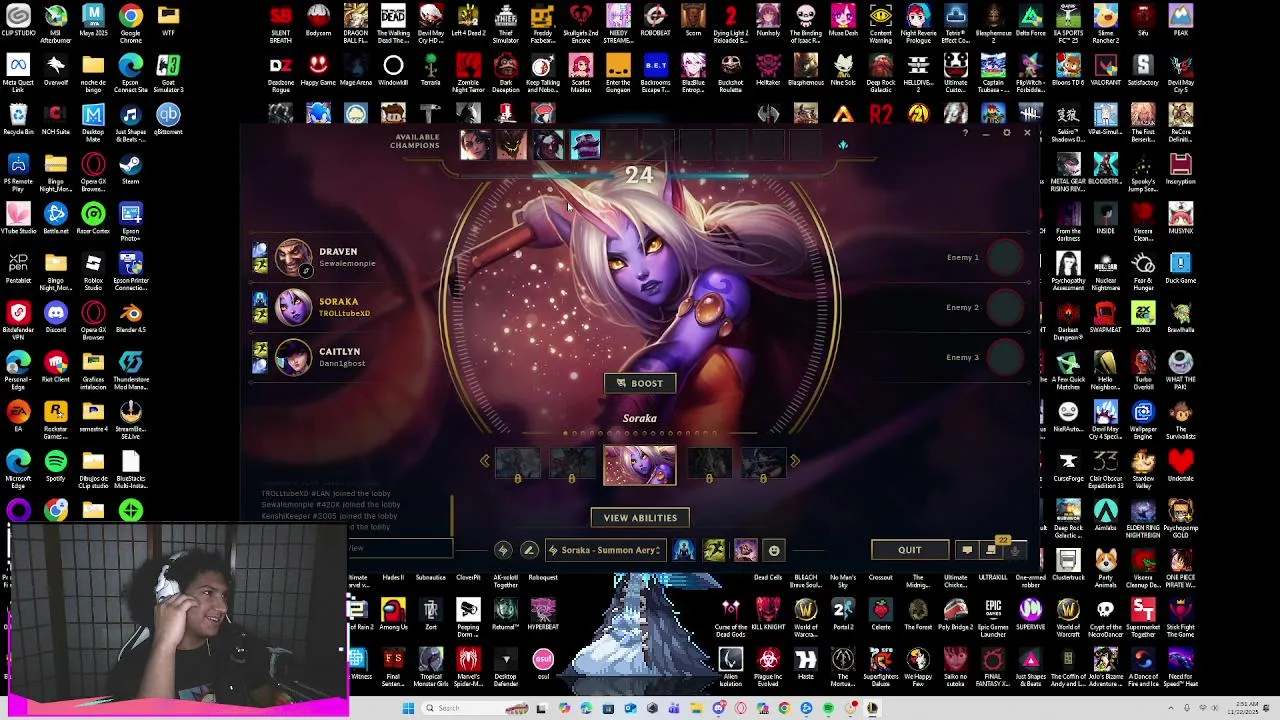
Task: Toggle the voice microphone icon in client
Action: [x=1015, y=550]
